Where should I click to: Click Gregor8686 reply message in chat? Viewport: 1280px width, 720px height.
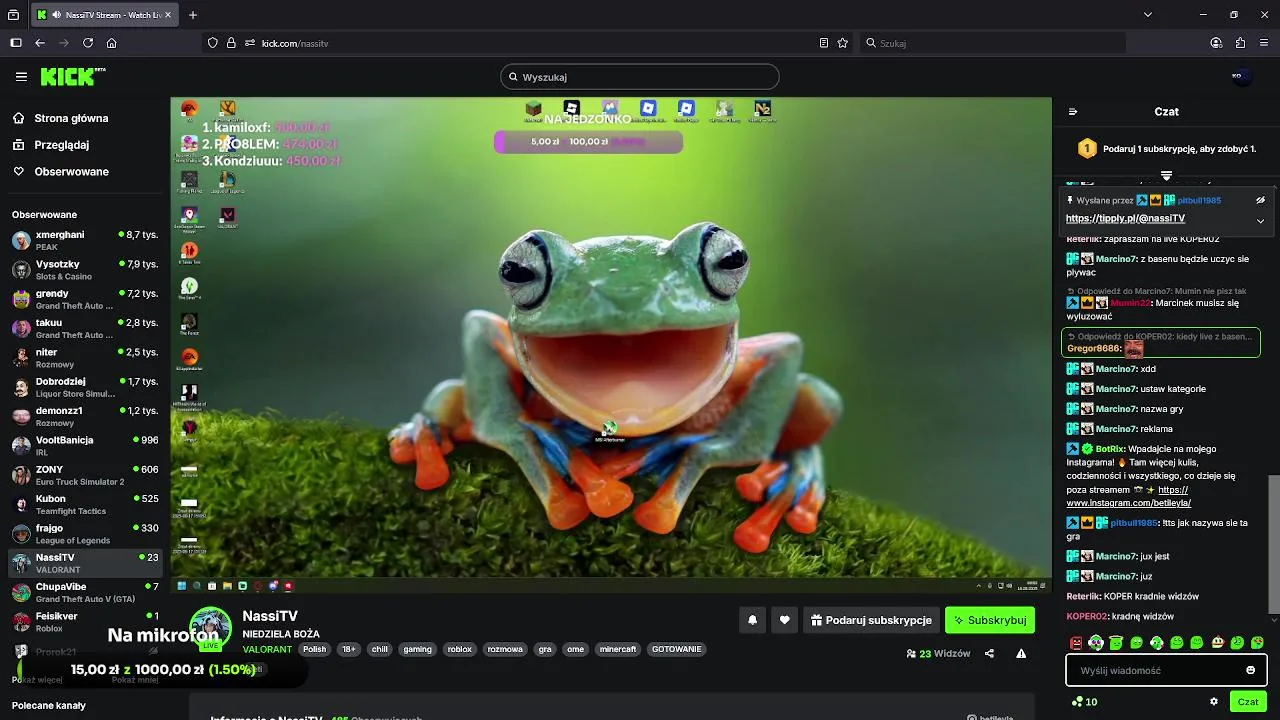pyautogui.click(x=1160, y=343)
